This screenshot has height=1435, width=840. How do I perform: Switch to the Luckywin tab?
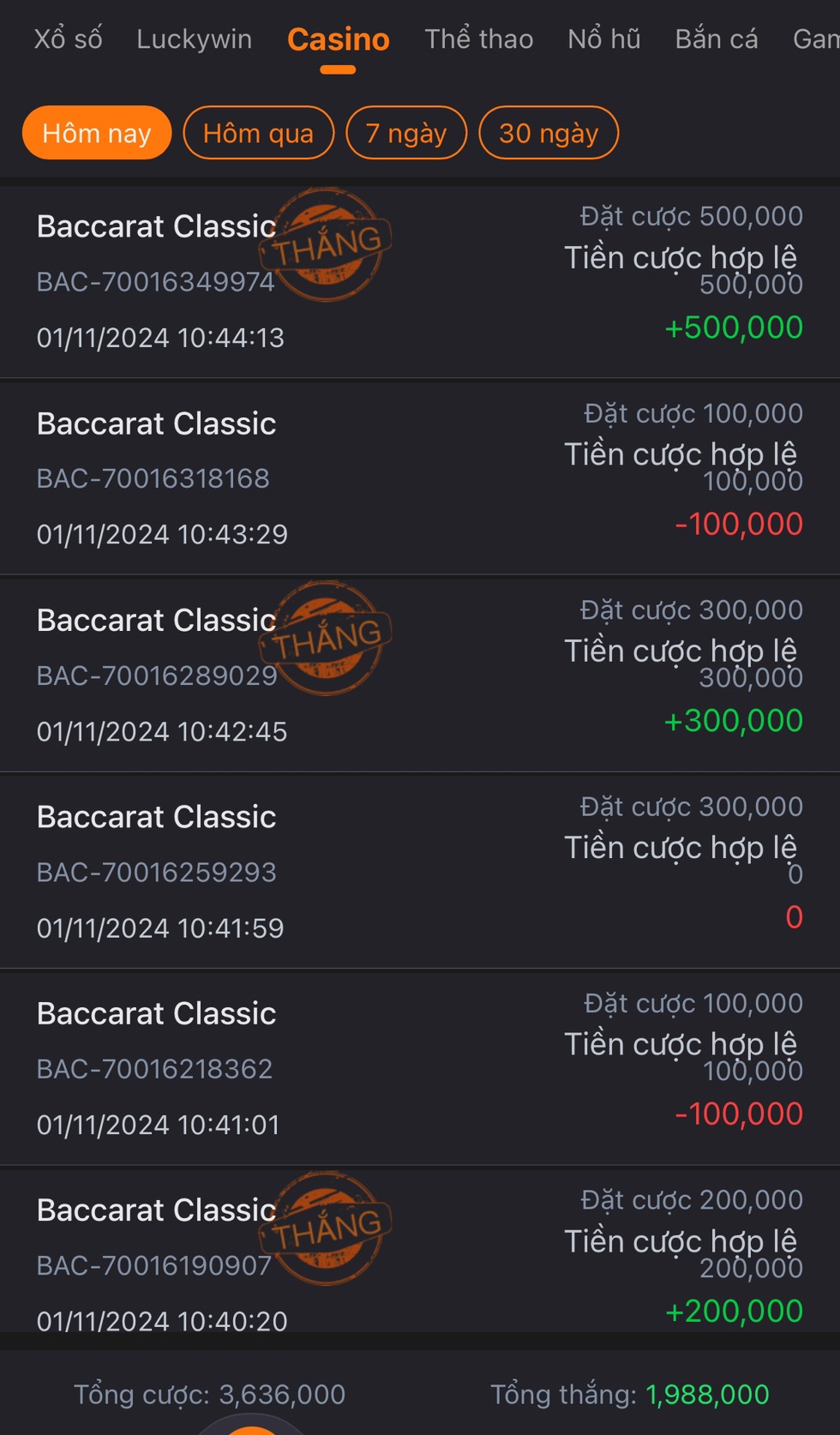click(x=194, y=39)
